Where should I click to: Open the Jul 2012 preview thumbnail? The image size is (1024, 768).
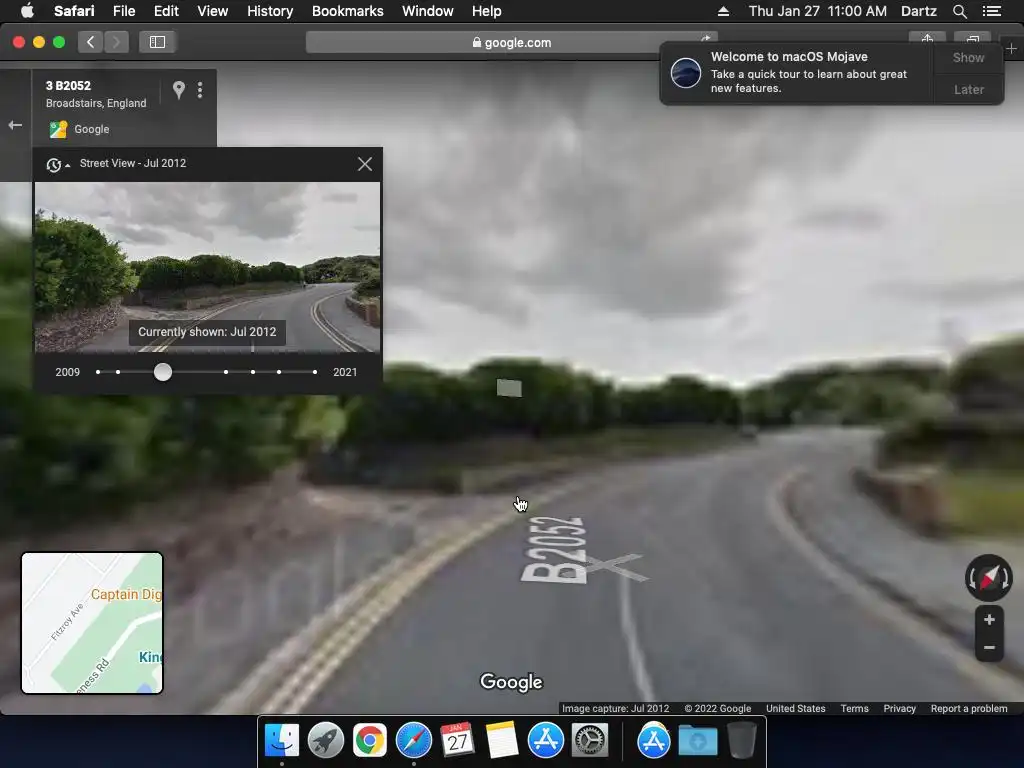pos(207,267)
